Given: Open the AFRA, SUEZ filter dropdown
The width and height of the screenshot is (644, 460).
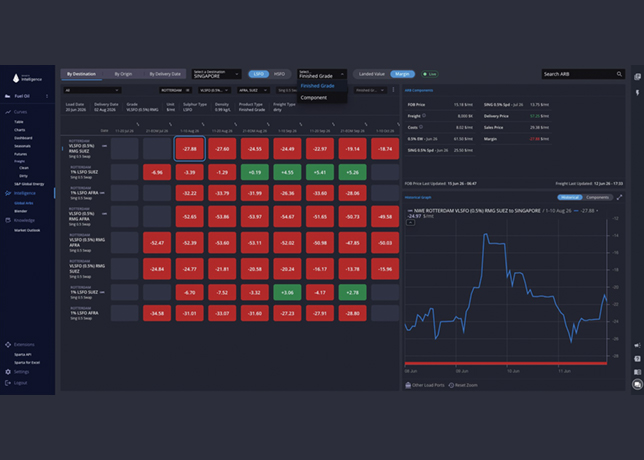Looking at the screenshot, I should 253,90.
